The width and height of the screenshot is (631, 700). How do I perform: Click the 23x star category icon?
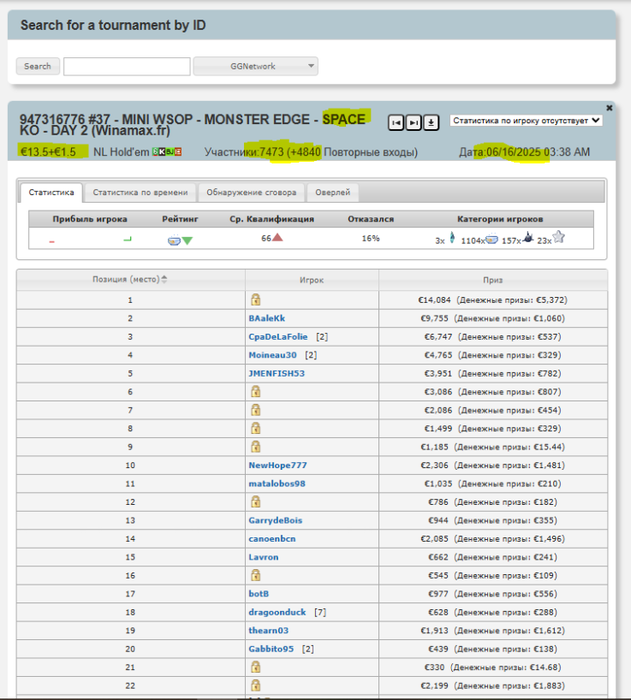point(559,237)
